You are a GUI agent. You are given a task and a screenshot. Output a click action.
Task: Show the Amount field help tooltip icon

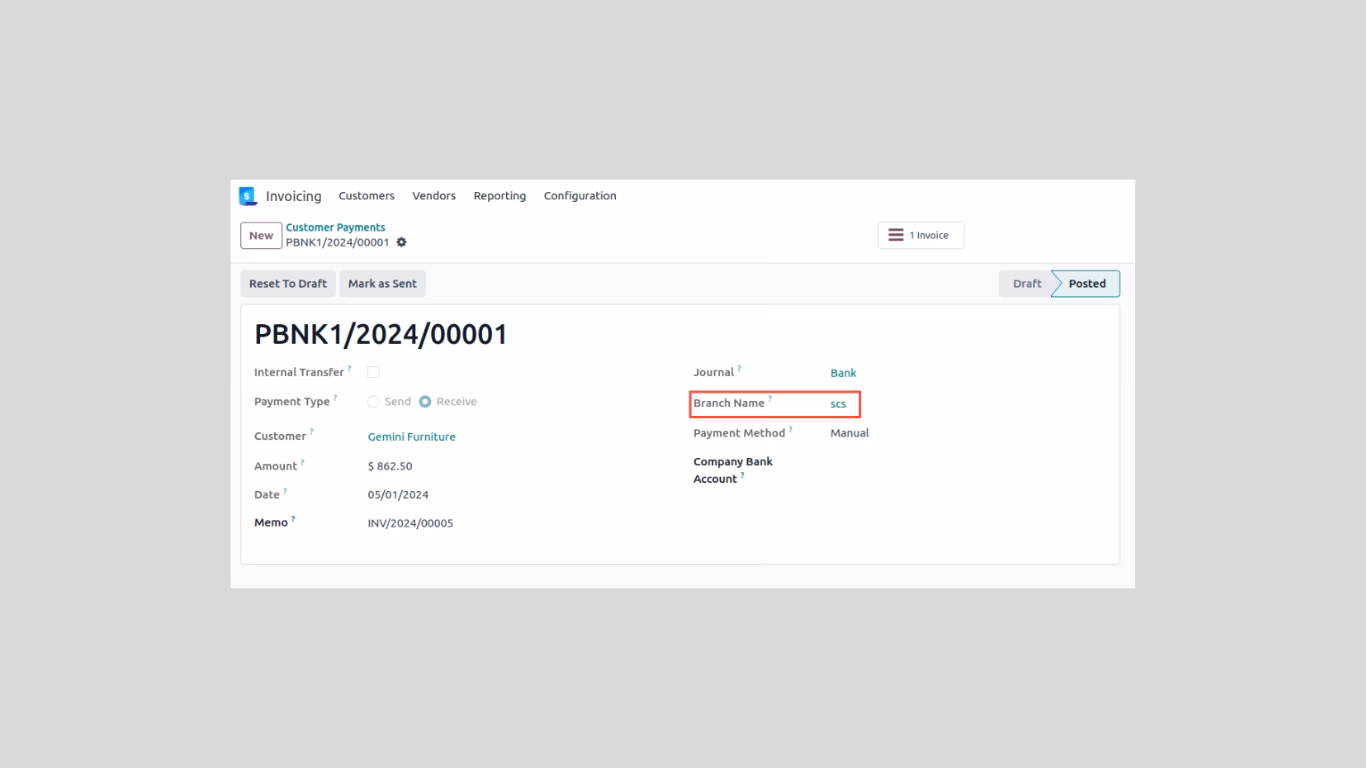(x=302, y=463)
